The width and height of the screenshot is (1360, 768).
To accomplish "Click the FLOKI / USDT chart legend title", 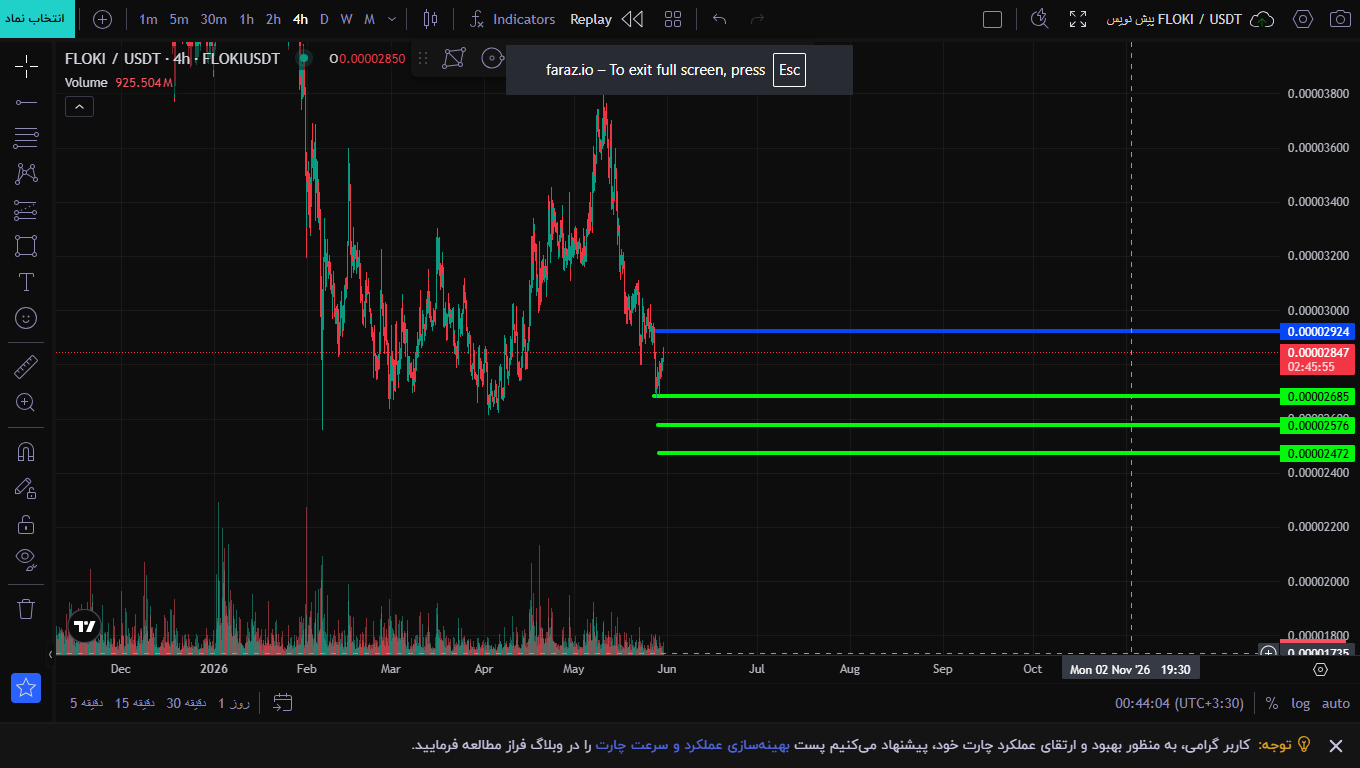I will (x=172, y=58).
